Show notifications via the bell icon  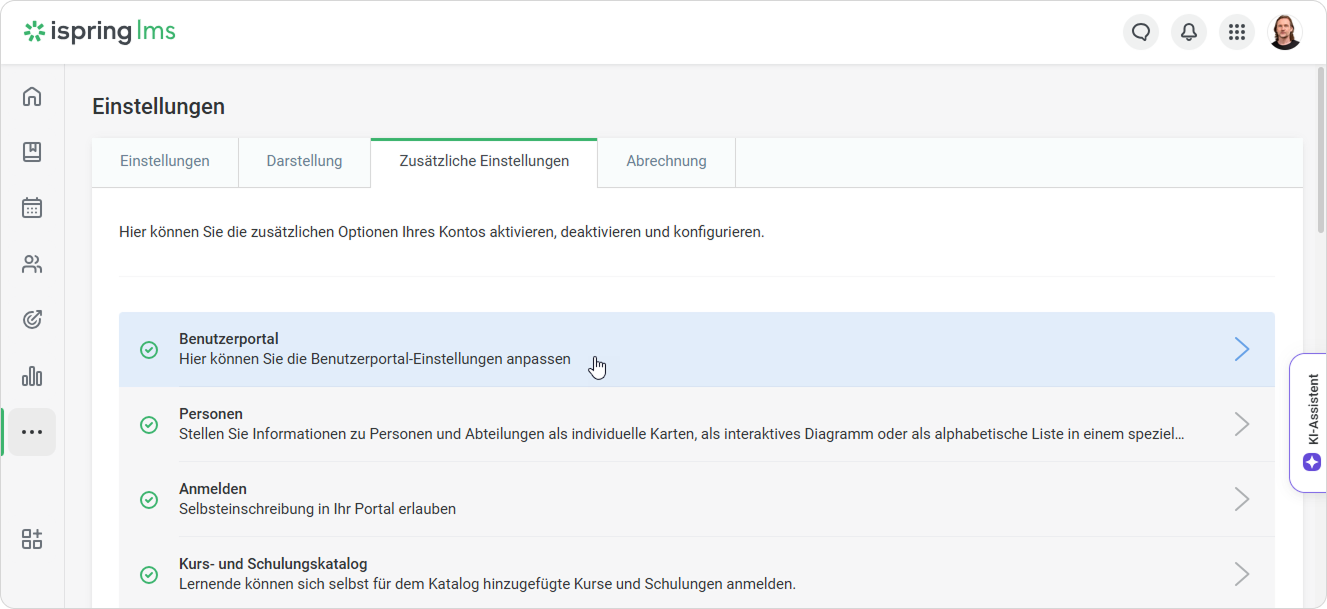(1189, 32)
